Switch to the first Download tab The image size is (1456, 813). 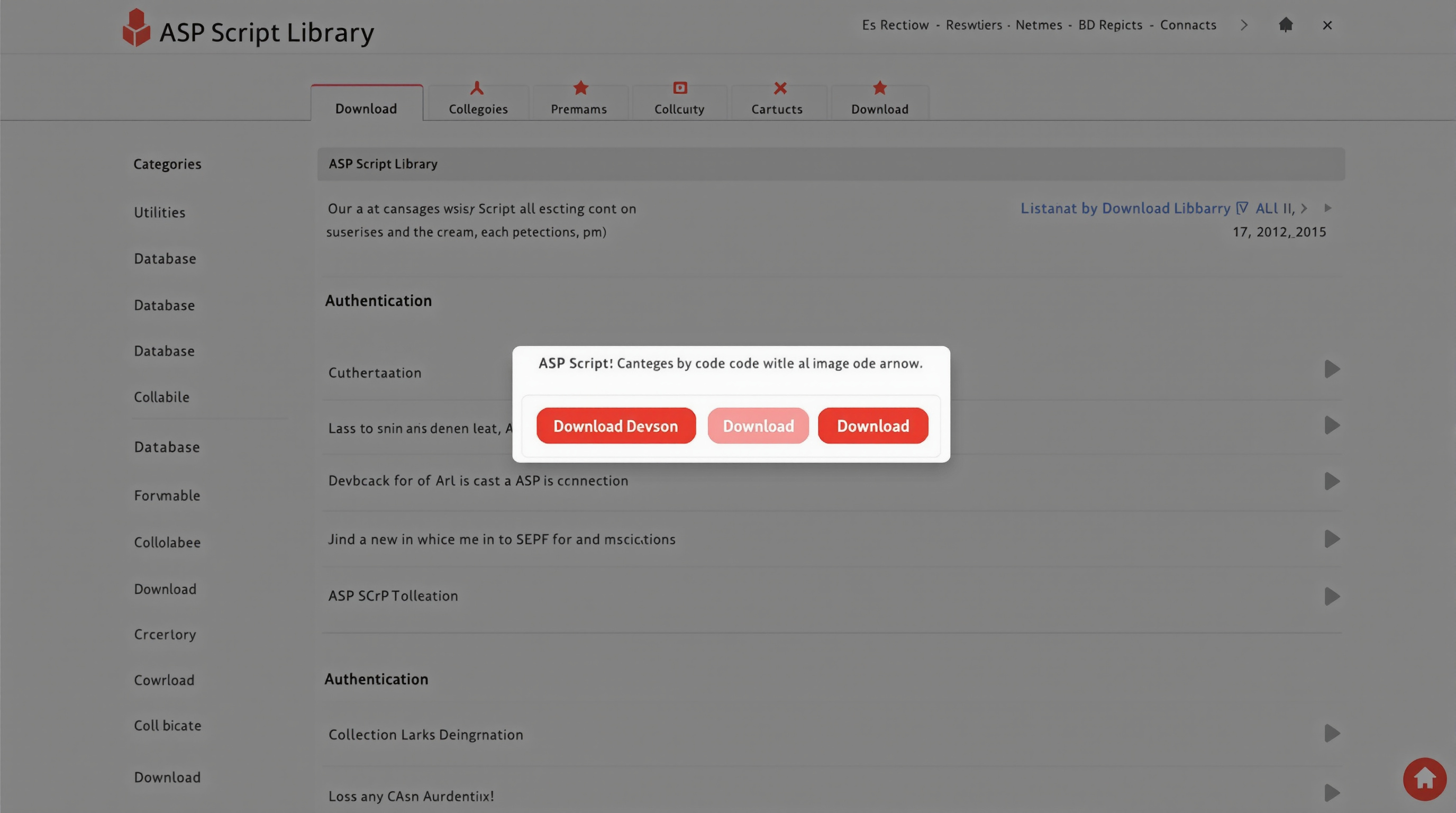point(366,109)
